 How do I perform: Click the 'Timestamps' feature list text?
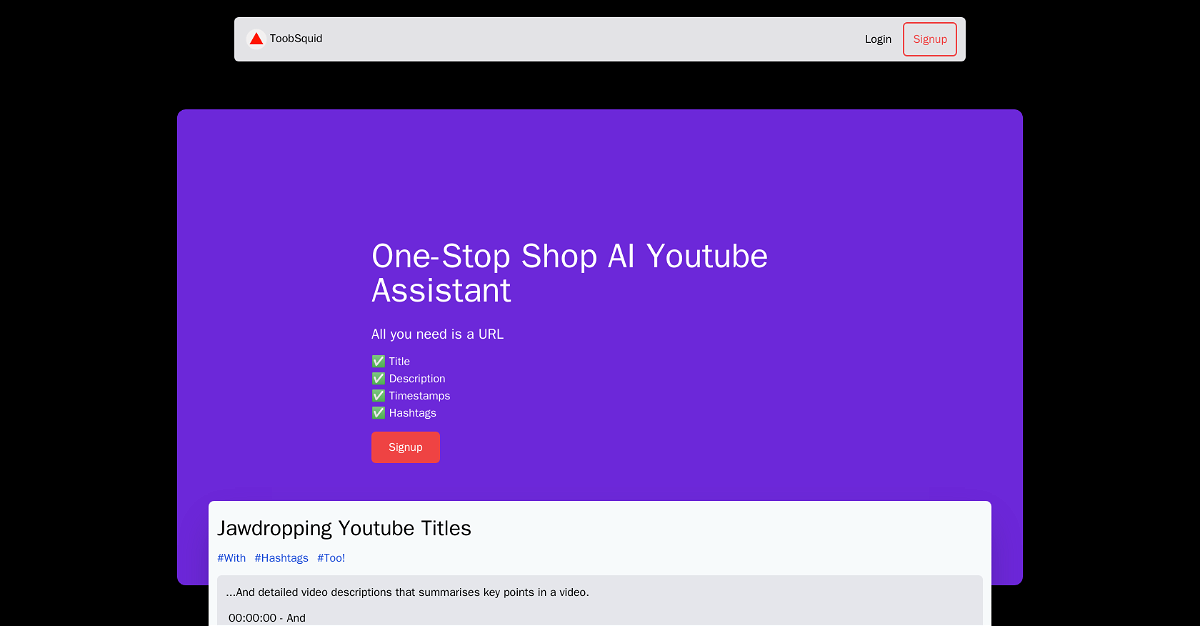point(419,395)
